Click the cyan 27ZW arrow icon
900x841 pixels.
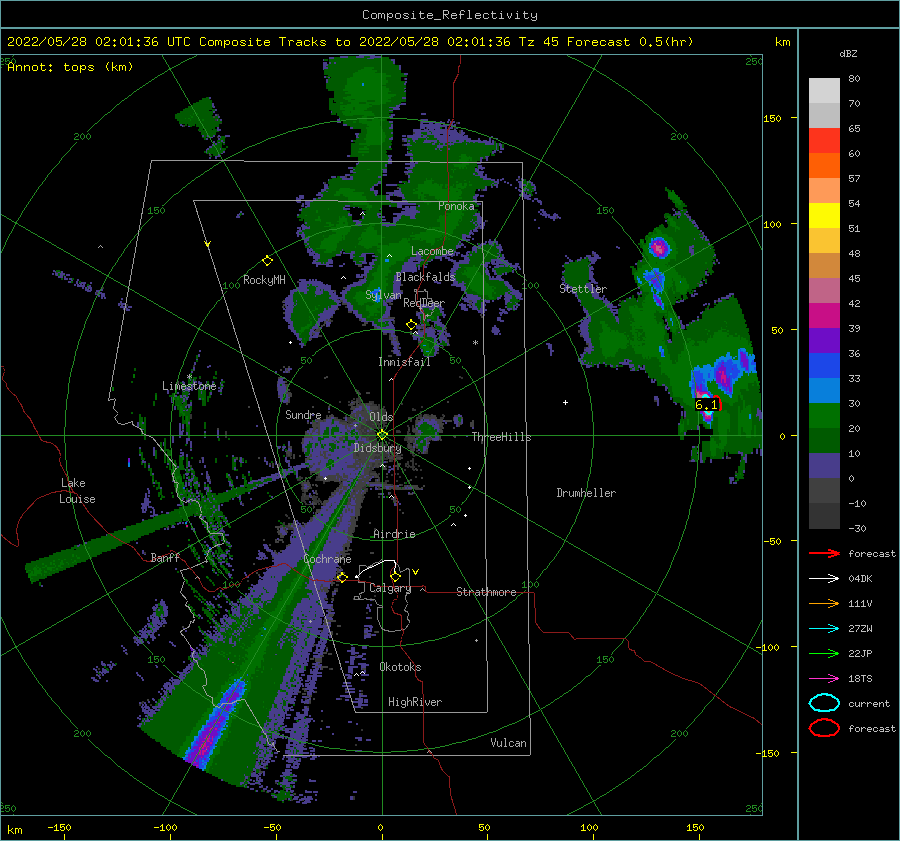824,629
